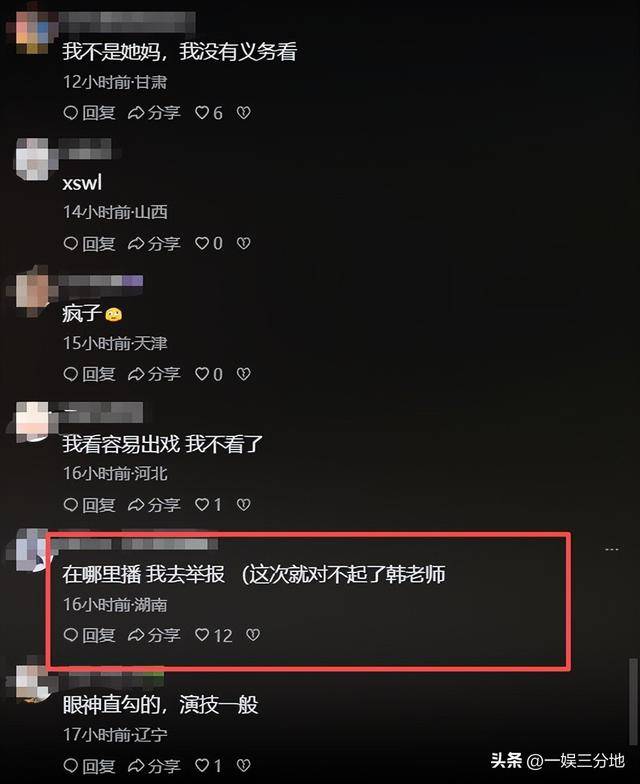
Task: Like the Hebei comment about 出戏
Action: coord(208,504)
